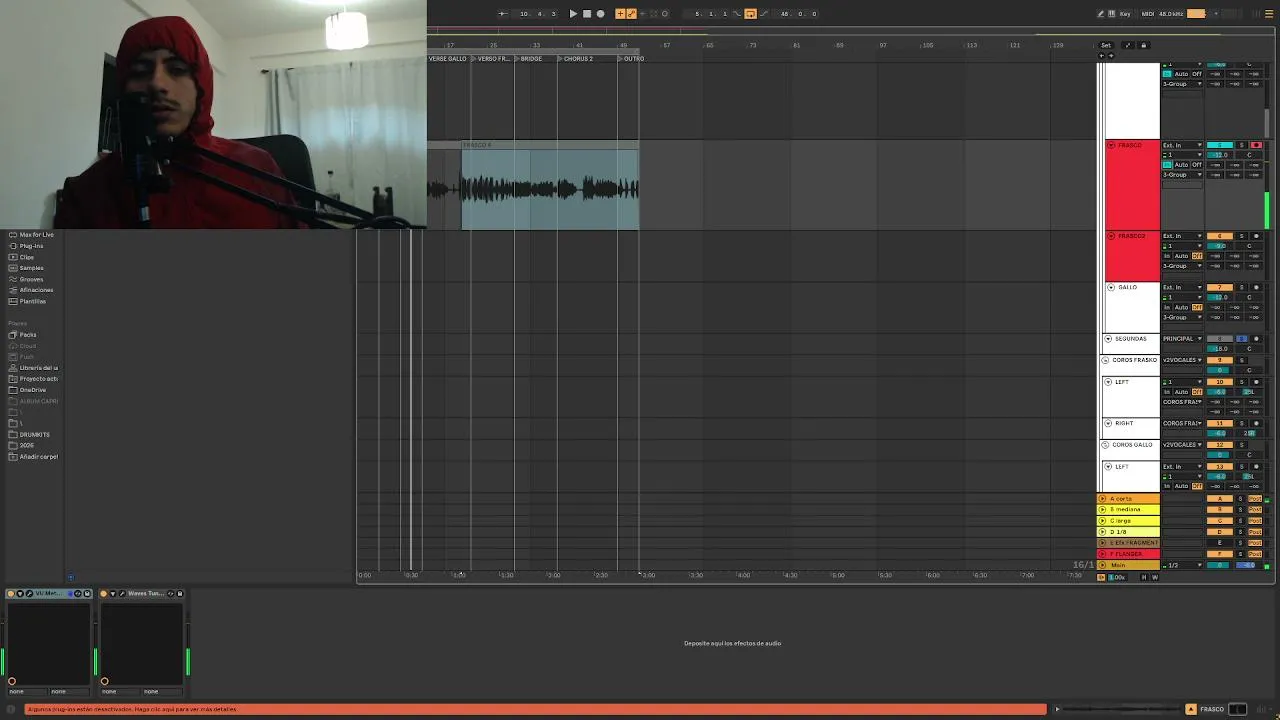The image size is (1280, 720).
Task: Unfold the SEGUNDAS track
Action: click(x=1108, y=339)
